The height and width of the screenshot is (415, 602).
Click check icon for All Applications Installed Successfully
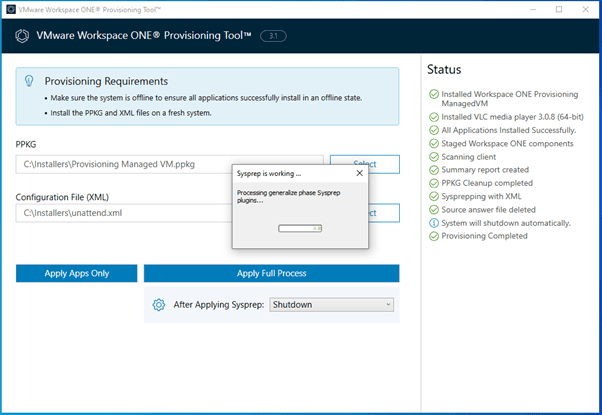click(x=434, y=130)
